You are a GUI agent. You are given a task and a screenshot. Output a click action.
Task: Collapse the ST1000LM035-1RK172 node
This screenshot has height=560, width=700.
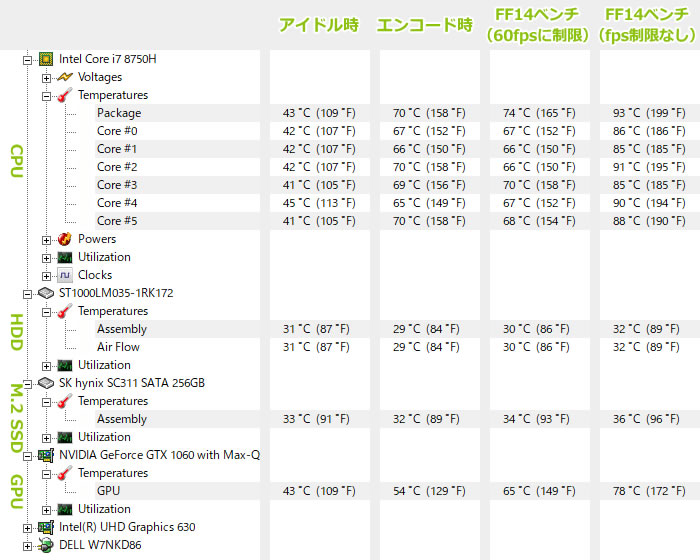coord(28,294)
